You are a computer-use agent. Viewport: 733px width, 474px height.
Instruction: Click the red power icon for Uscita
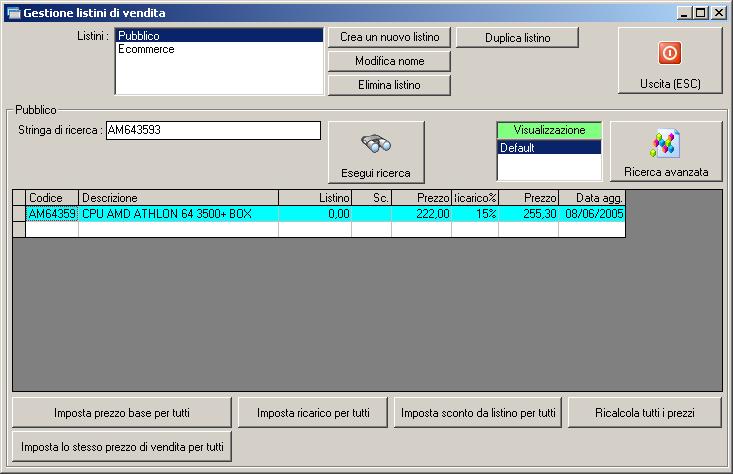pyautogui.click(x=669, y=53)
